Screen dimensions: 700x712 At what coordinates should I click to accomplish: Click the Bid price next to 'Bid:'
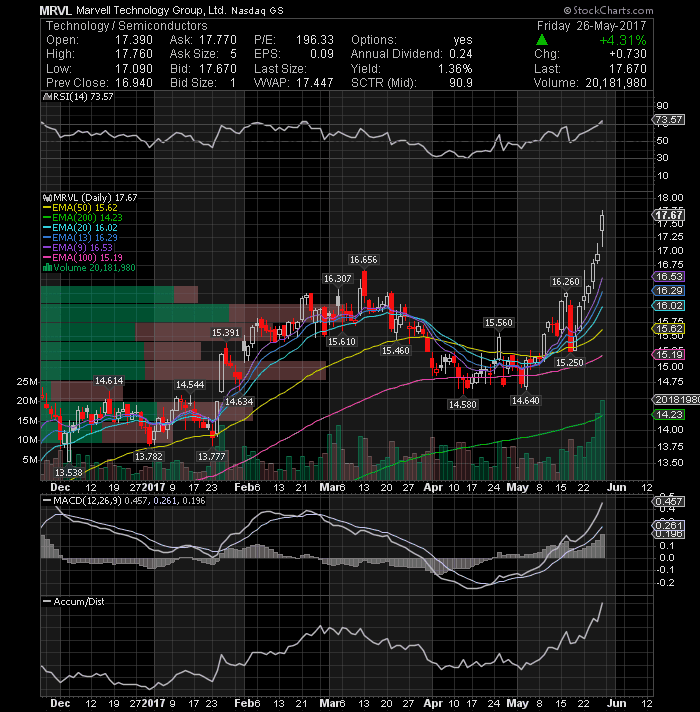pos(218,69)
